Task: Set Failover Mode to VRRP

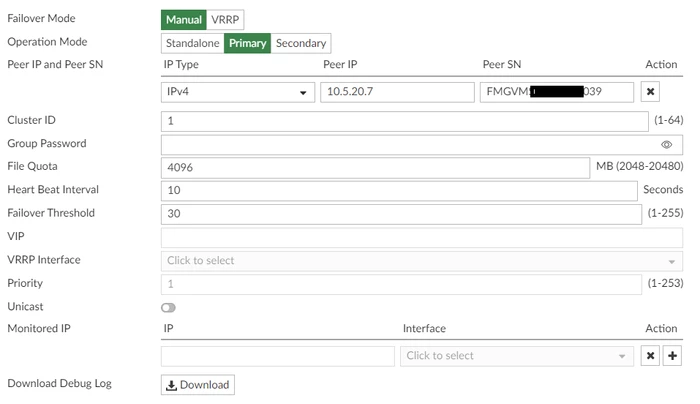Action: 225,20
